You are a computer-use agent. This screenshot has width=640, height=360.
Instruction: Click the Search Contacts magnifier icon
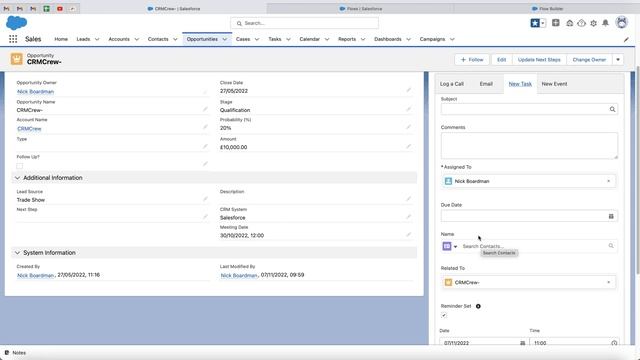coord(611,246)
